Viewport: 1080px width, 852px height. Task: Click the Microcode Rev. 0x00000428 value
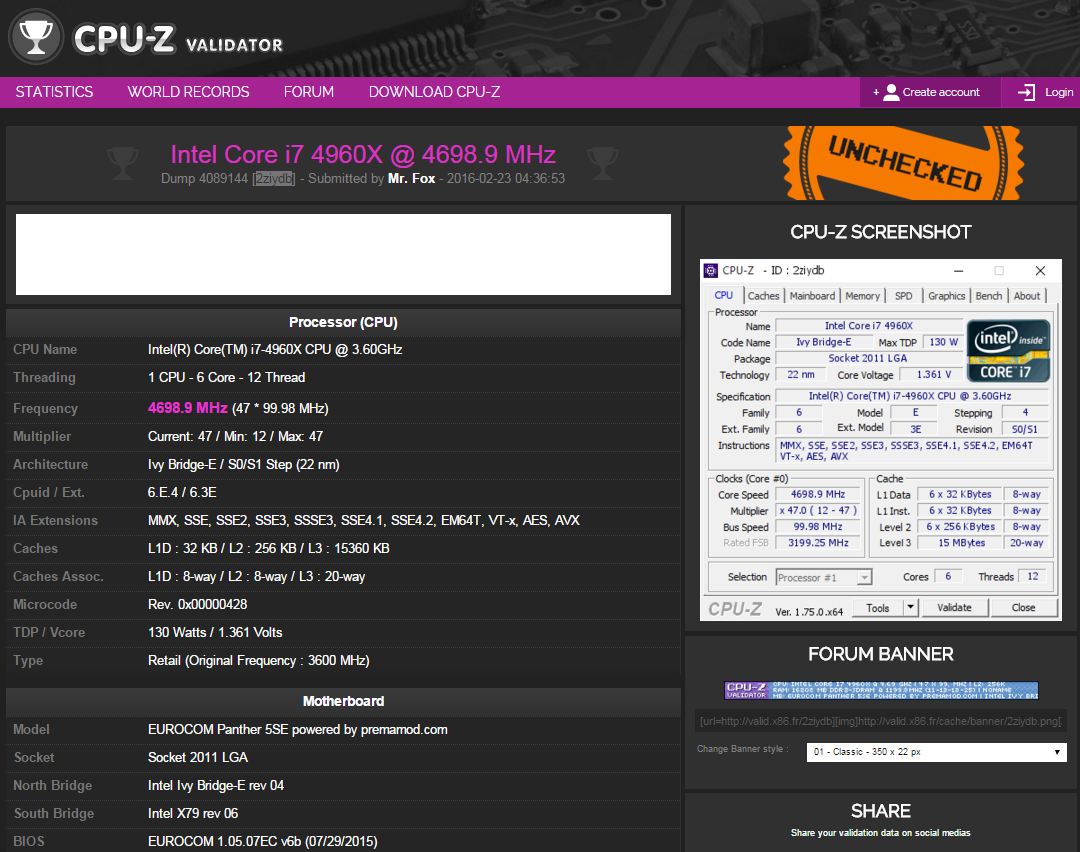pyautogui.click(x=198, y=604)
